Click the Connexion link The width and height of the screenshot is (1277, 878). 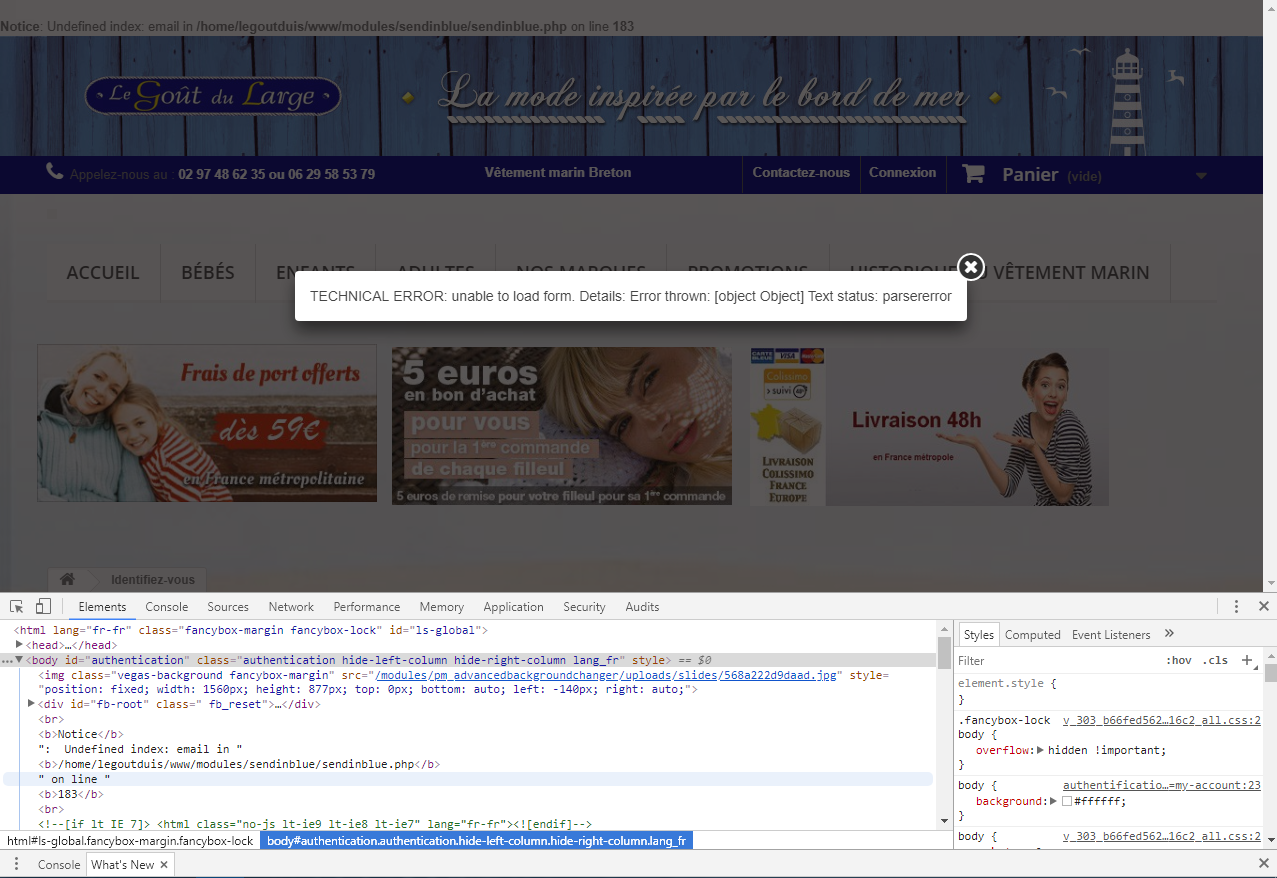tap(902, 172)
